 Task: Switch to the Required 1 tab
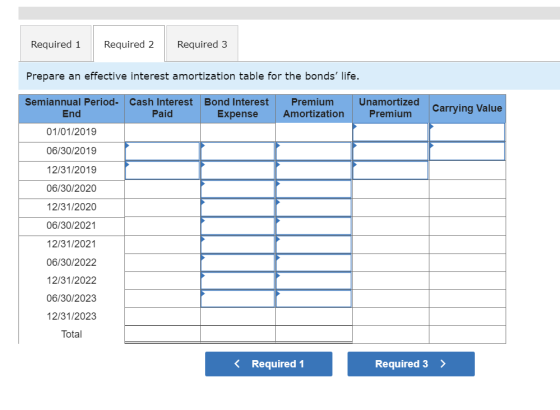(x=56, y=44)
